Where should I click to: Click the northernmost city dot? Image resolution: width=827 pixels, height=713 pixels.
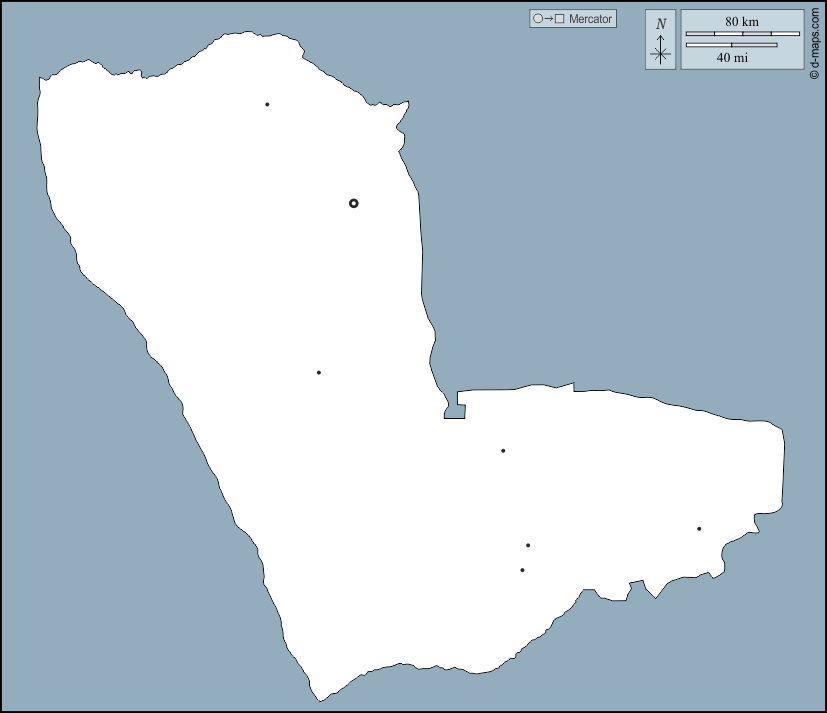tap(267, 104)
